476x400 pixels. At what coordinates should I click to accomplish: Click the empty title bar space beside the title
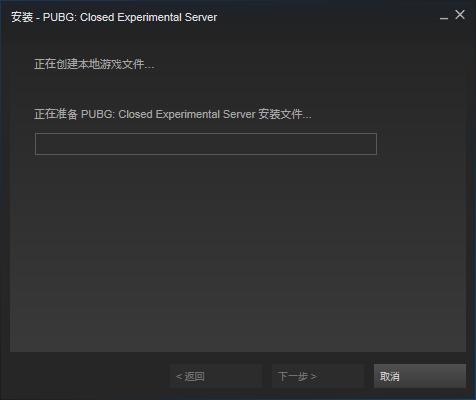[327, 17]
